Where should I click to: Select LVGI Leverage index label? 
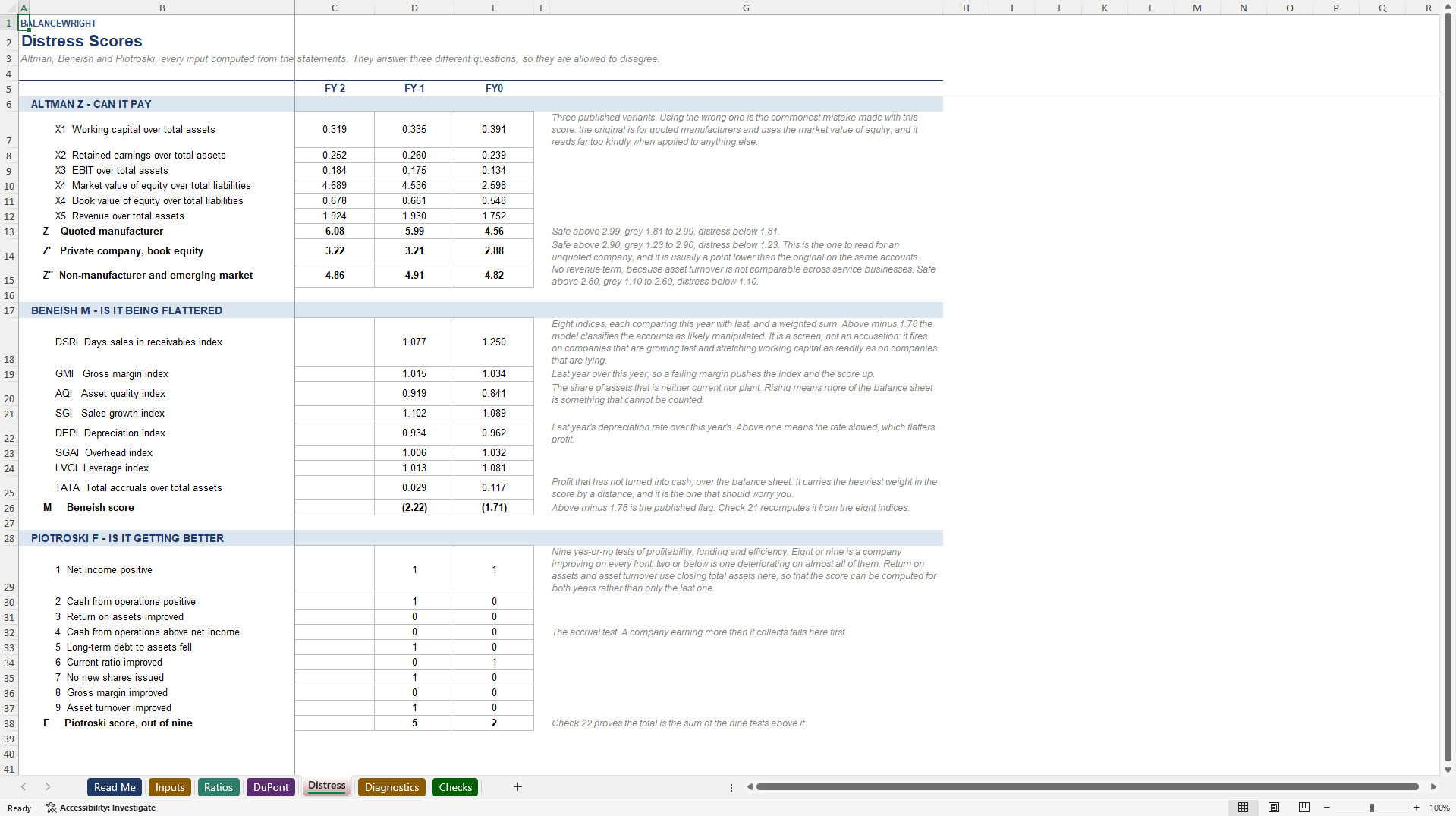[102, 468]
